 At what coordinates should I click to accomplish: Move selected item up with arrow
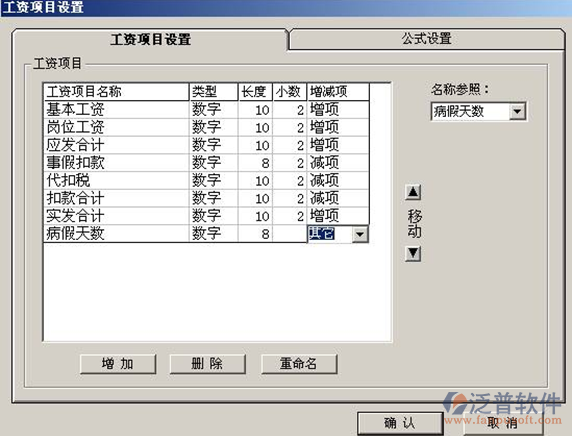[x=413, y=192]
